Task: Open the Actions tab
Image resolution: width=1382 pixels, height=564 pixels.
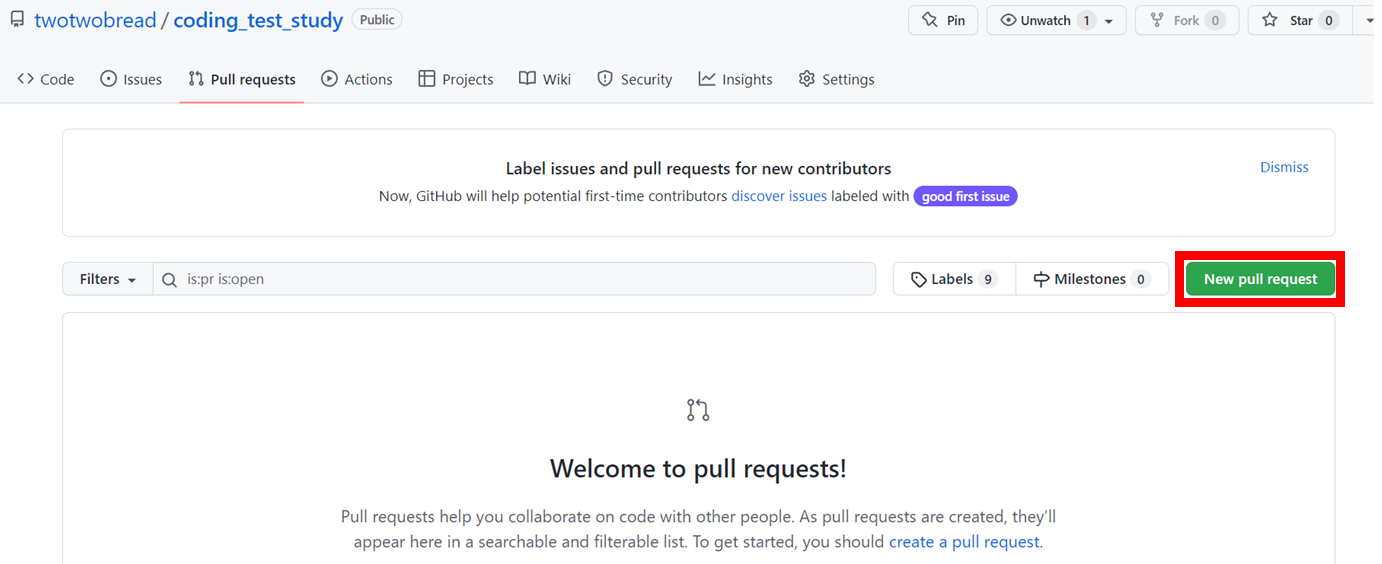Action: pyautogui.click(x=357, y=79)
